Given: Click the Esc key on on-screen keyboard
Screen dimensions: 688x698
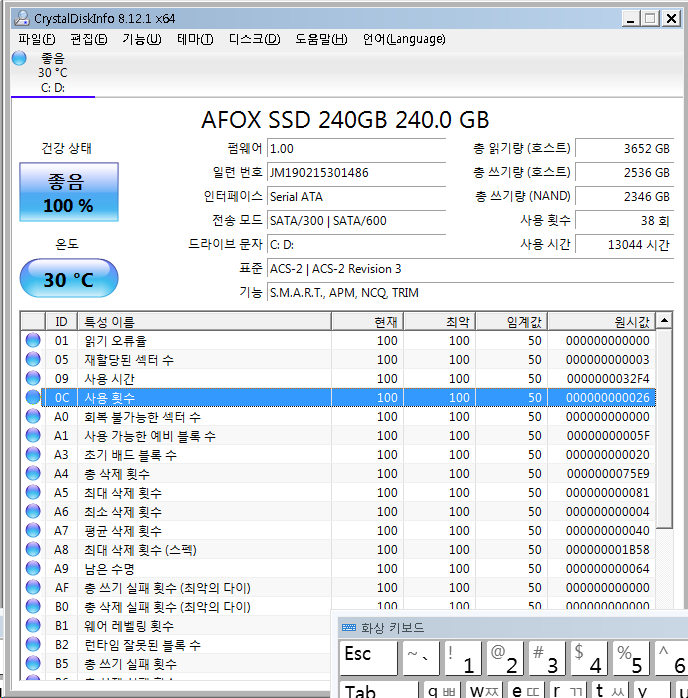Looking at the screenshot, I should pos(368,658).
